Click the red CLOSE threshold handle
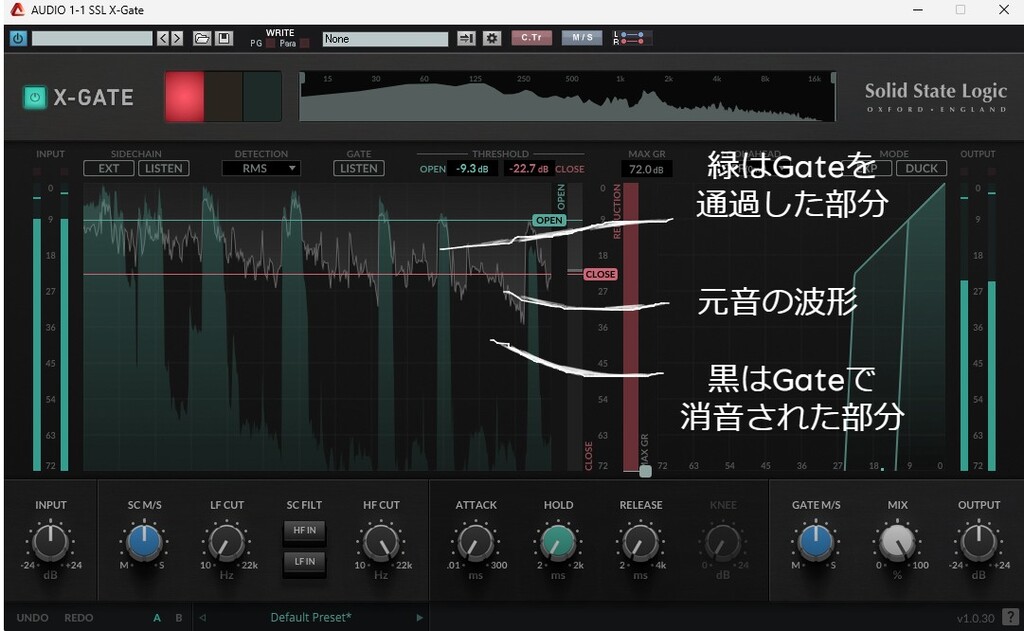1024x631 pixels. (x=600, y=274)
